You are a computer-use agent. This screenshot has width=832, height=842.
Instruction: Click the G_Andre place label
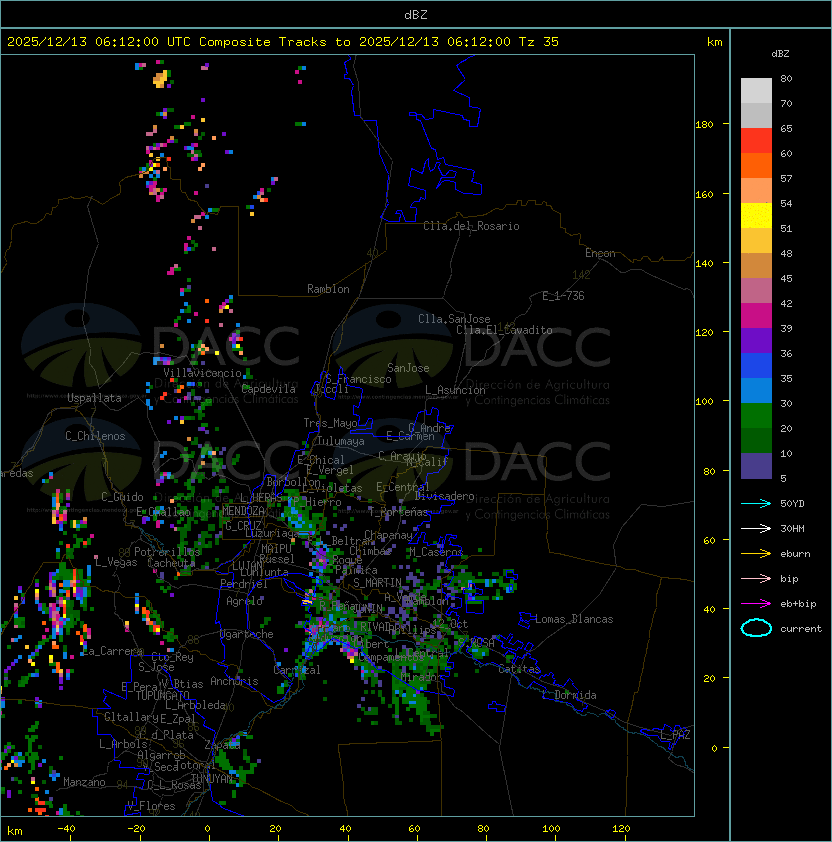coord(429,428)
